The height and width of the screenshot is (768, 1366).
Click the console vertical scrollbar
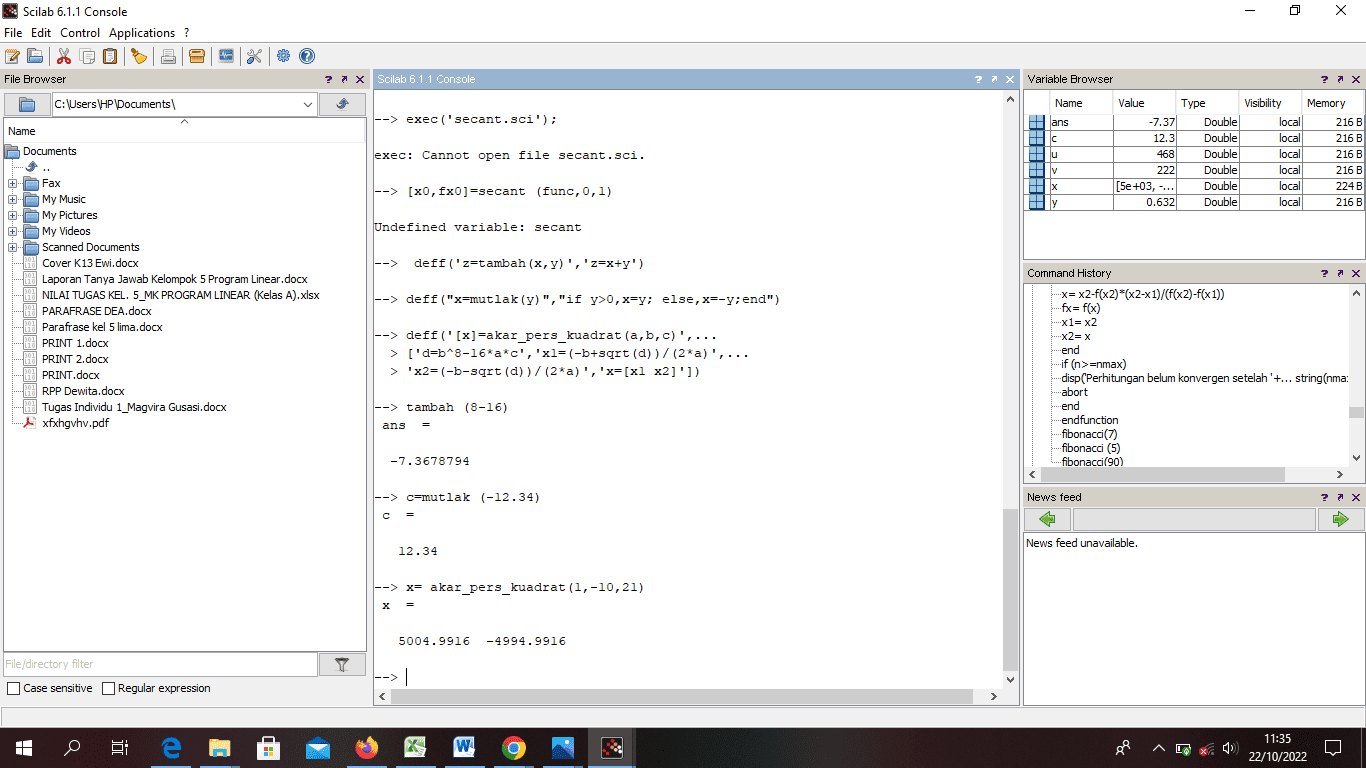pyautogui.click(x=1010, y=590)
